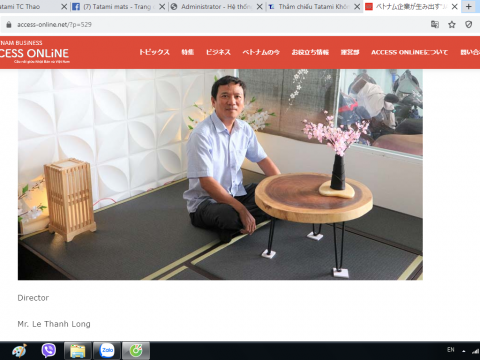The height and width of the screenshot is (360, 480).
Task: Launch Viber from the taskbar
Action: click(x=49, y=350)
